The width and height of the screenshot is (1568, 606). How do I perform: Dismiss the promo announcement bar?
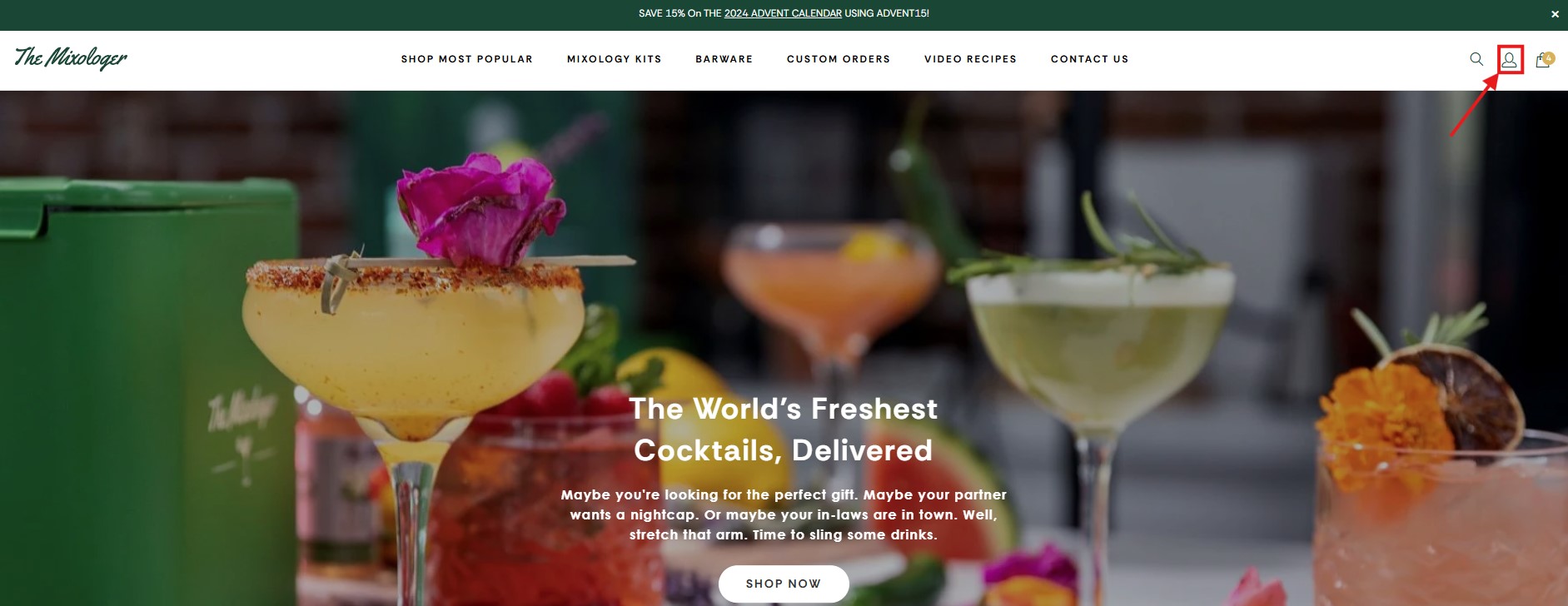tap(1555, 14)
